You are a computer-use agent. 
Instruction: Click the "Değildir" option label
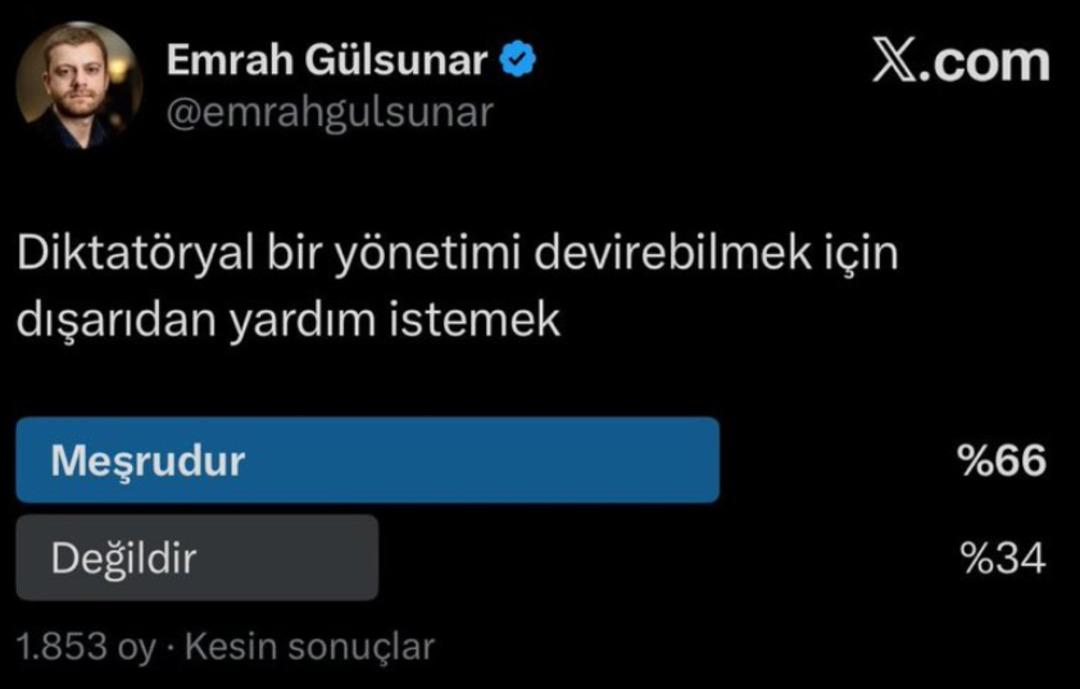[124, 557]
